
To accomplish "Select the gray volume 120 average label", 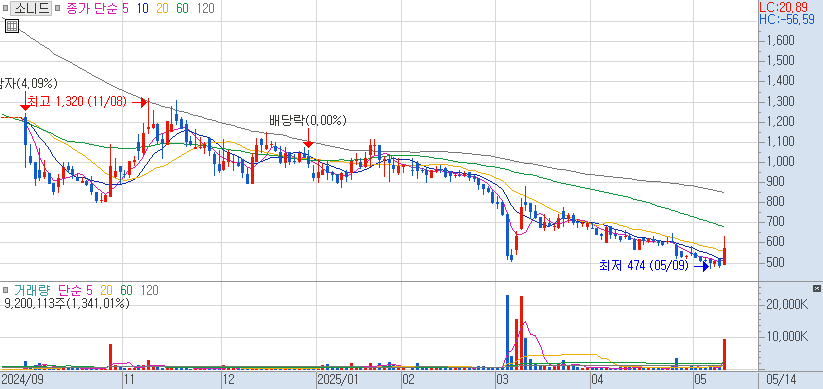I will tap(150, 290).
